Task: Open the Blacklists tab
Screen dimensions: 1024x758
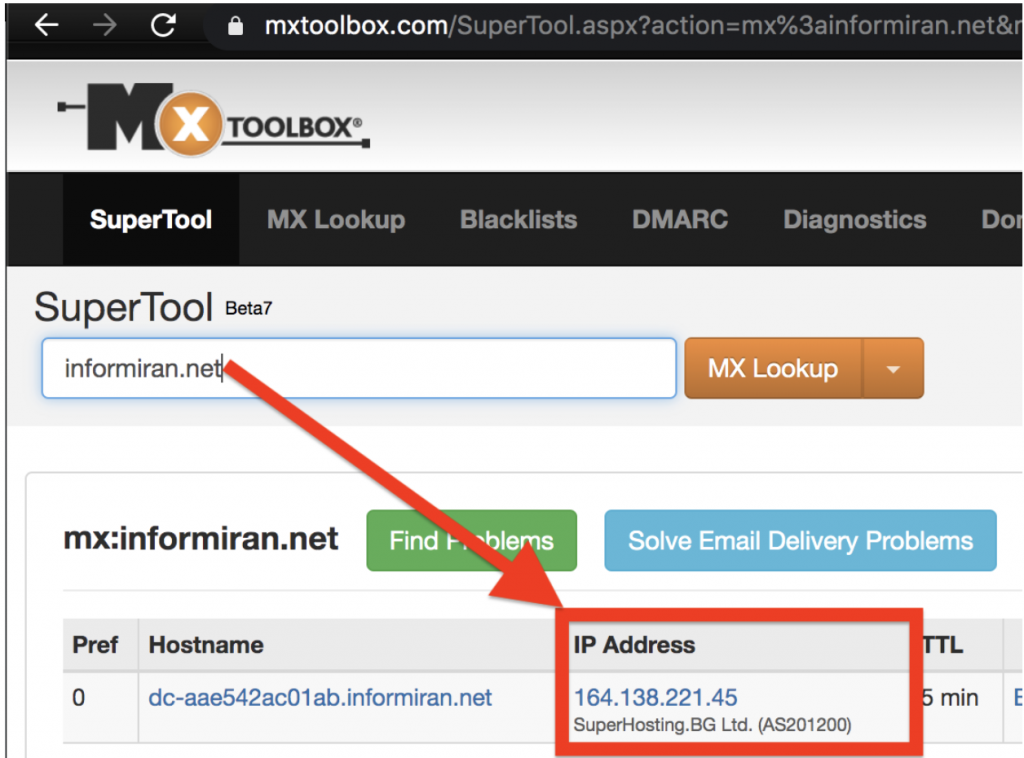Action: [518, 220]
